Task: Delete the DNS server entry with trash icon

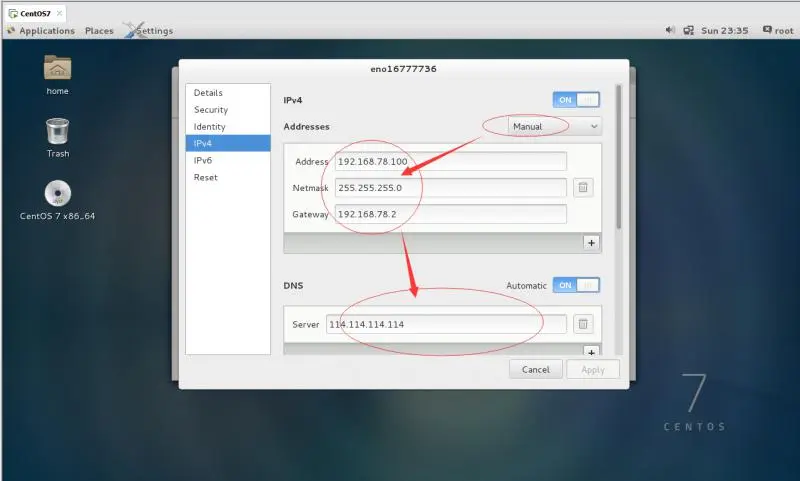Action: coord(583,324)
